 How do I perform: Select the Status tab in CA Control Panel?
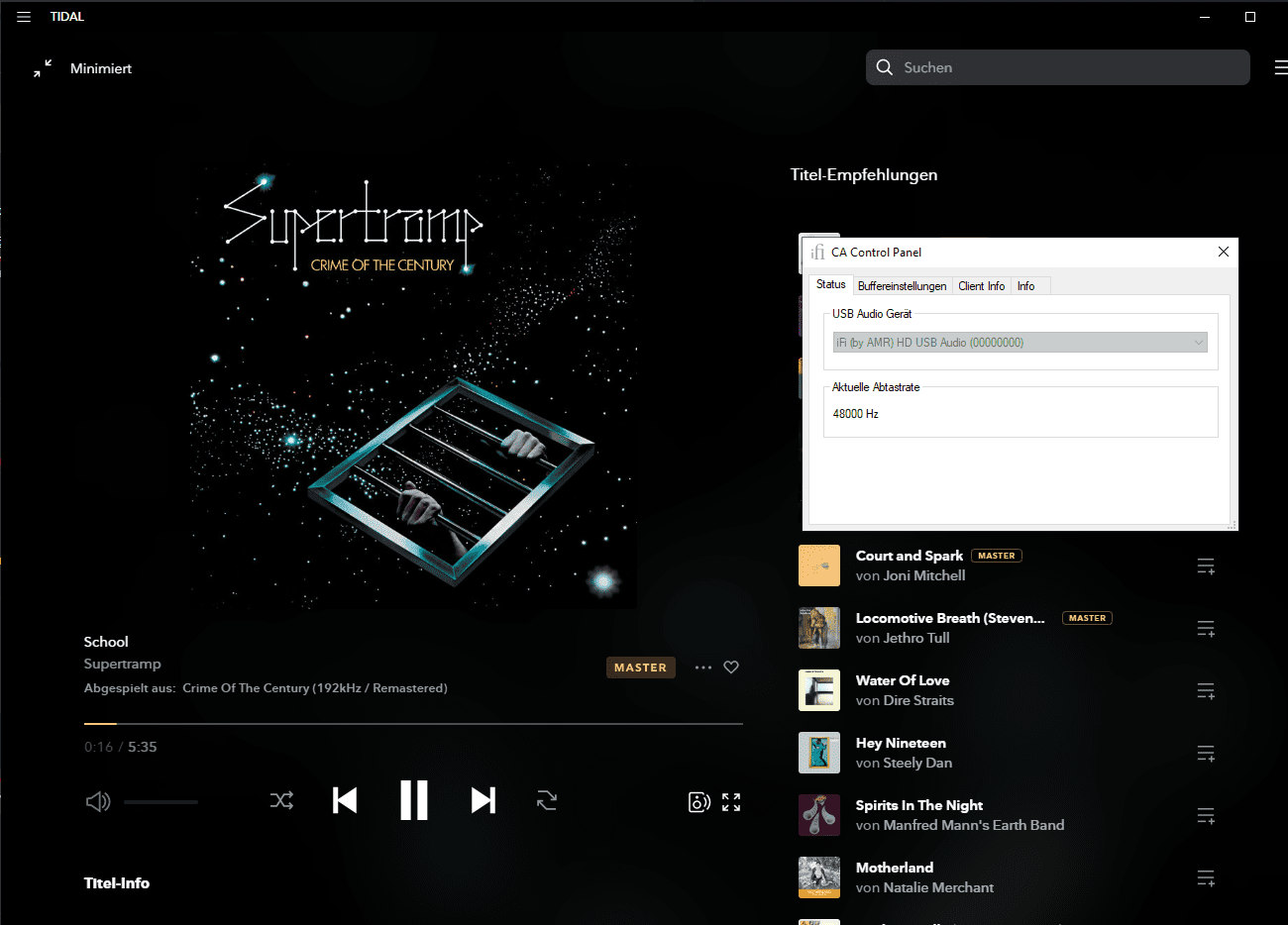pyautogui.click(x=831, y=284)
